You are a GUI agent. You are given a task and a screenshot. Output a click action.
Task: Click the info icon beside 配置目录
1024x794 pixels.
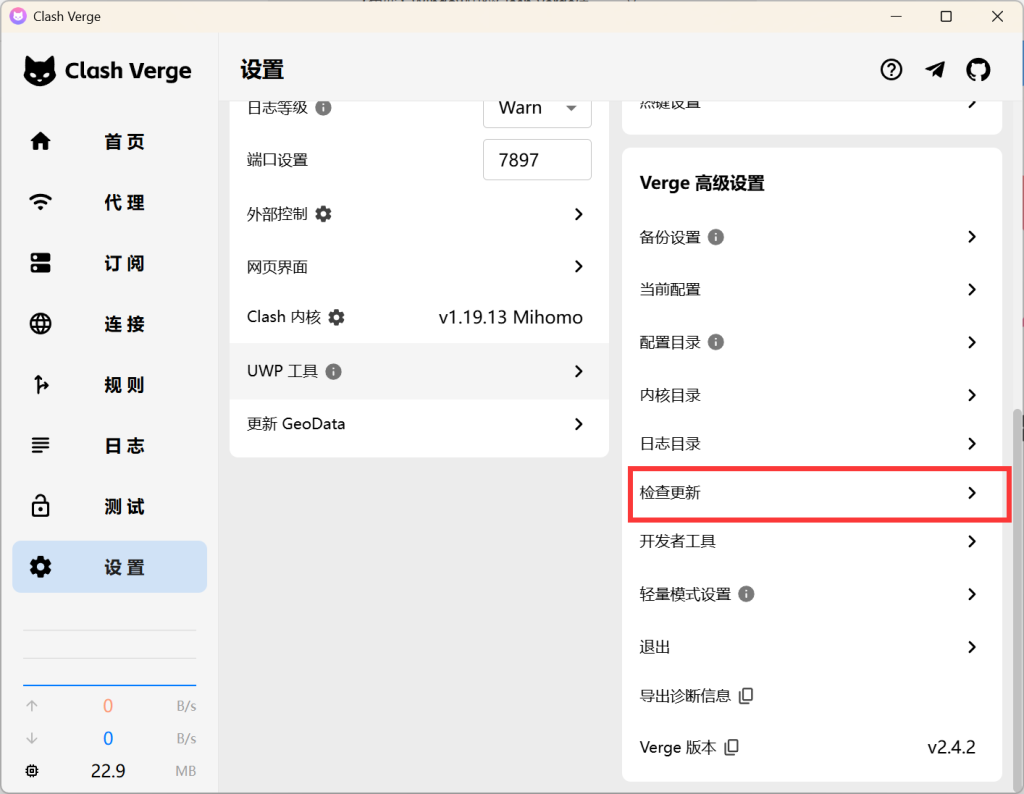pyautogui.click(x=716, y=342)
